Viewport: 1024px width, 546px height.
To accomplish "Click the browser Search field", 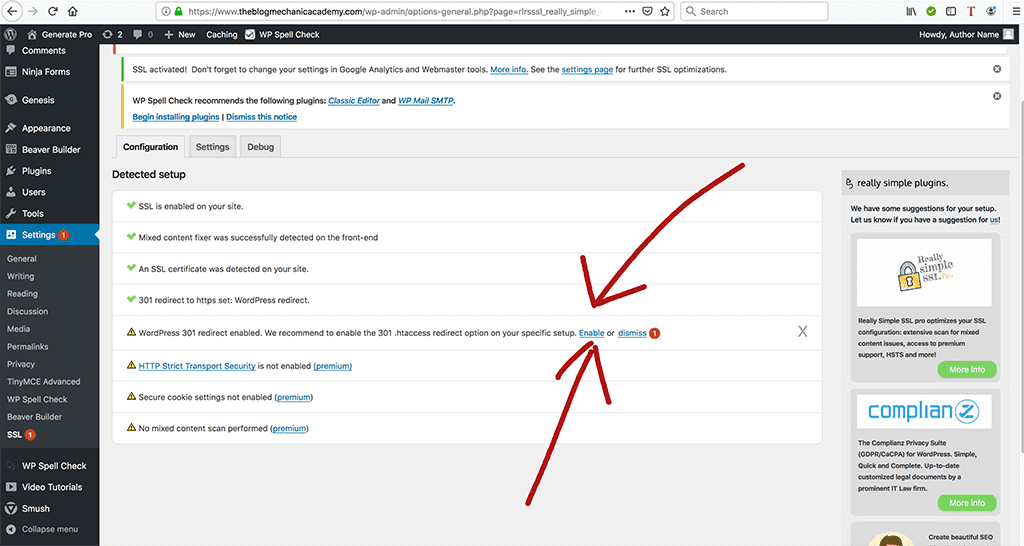I will click(760, 11).
